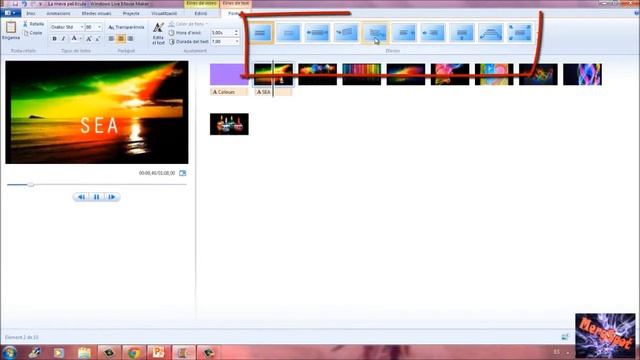
Task: Open Google Chrome from the taskbar
Action: click(134, 352)
